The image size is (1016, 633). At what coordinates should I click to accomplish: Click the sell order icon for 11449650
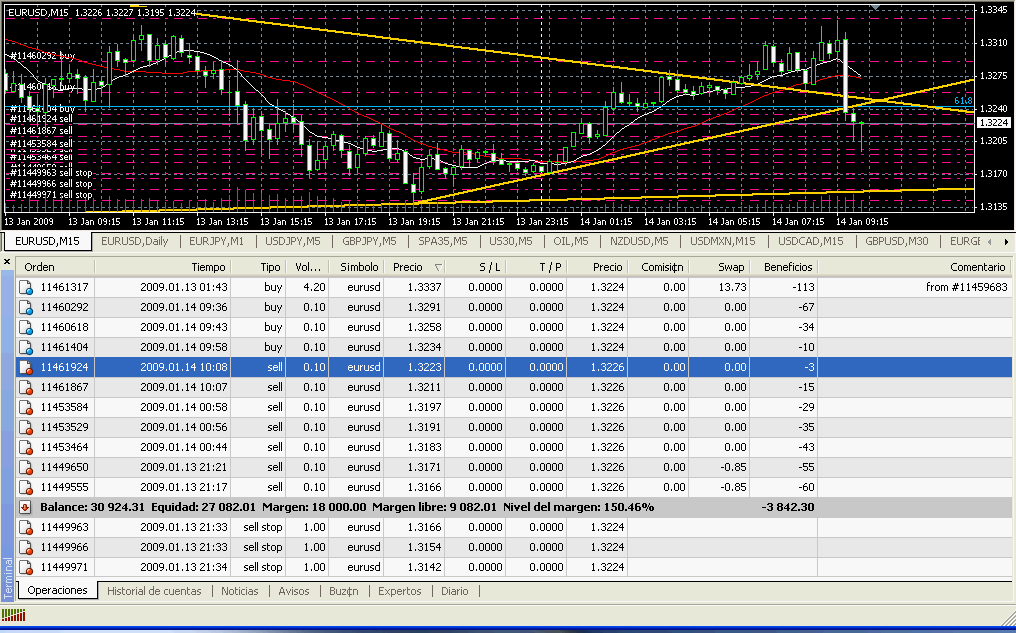[x=27, y=467]
